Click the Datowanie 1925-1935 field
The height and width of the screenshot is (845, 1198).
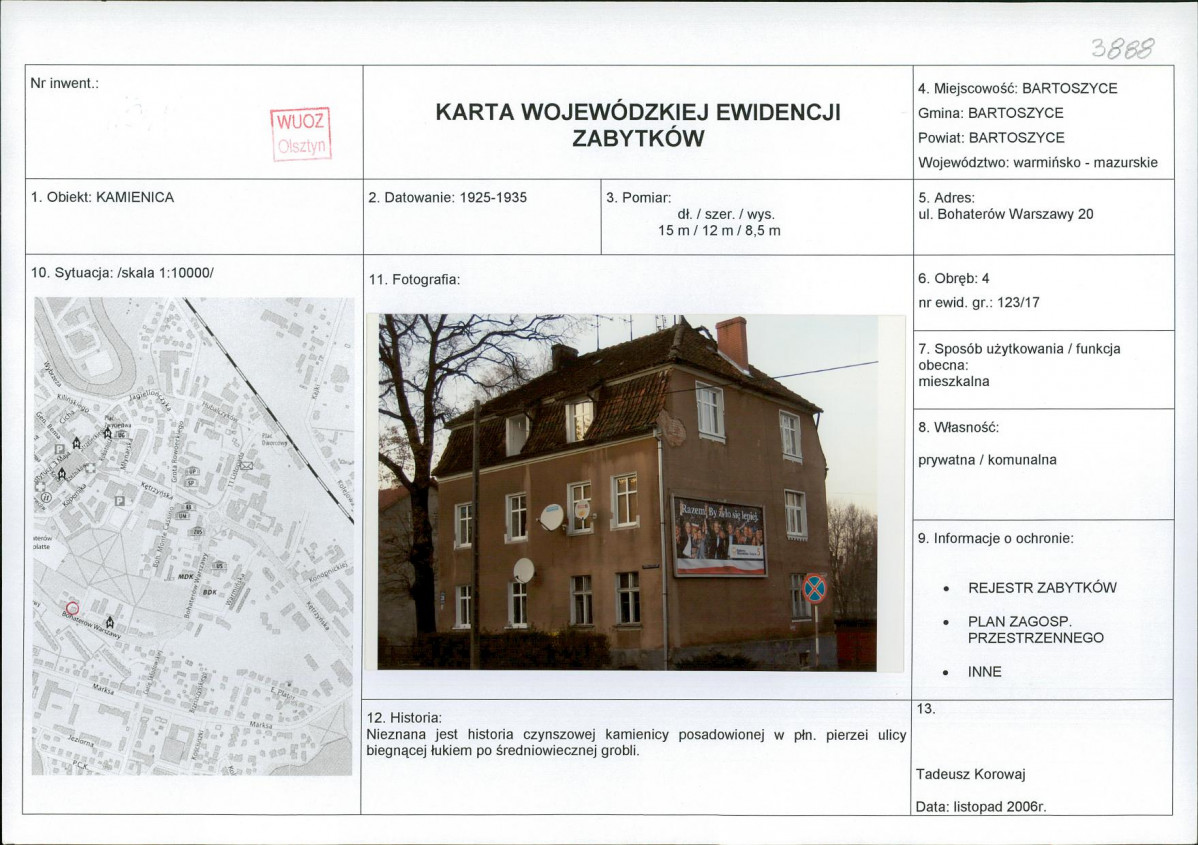point(482,217)
